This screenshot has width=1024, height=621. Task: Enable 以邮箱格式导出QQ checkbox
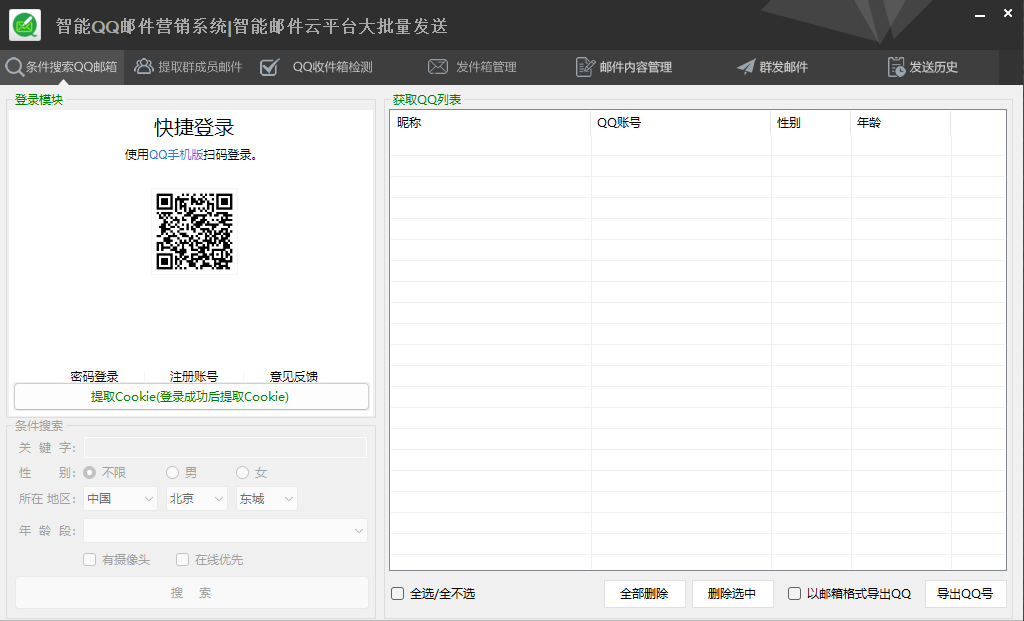coord(795,594)
